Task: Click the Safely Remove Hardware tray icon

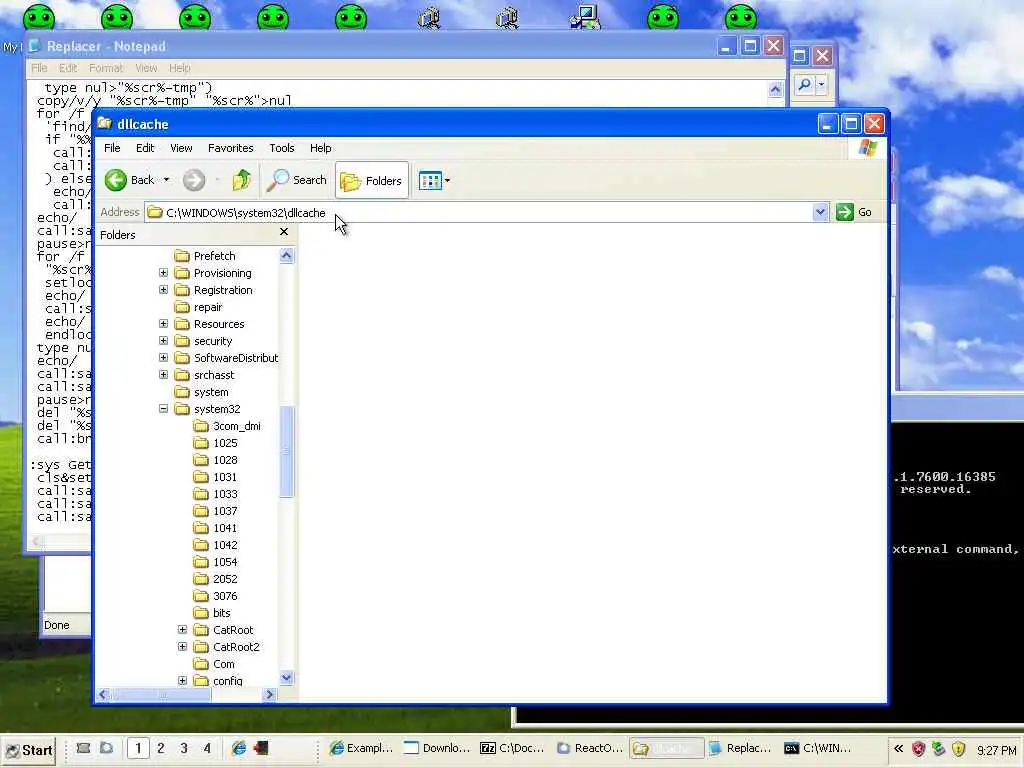Action: 938,749
